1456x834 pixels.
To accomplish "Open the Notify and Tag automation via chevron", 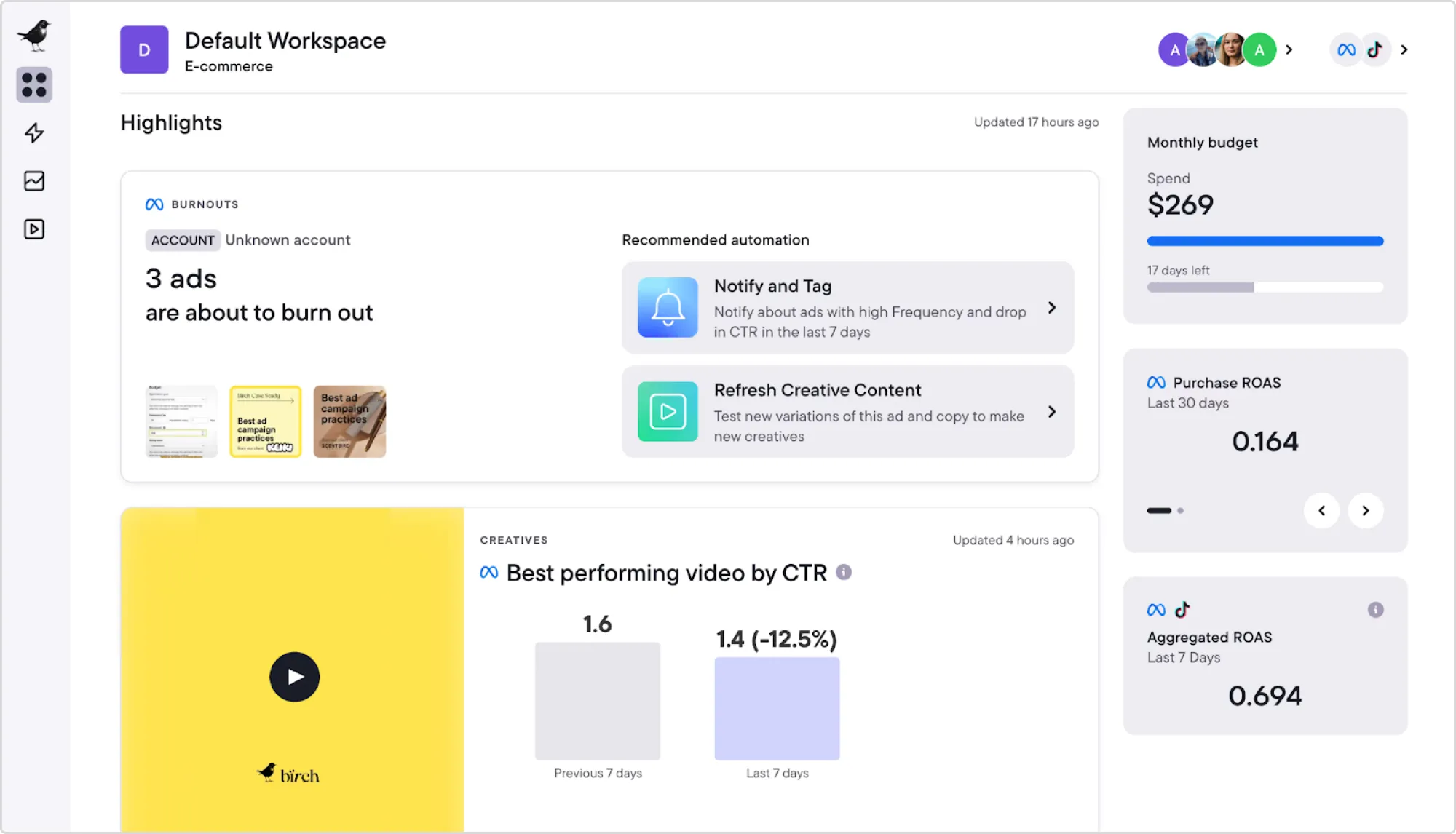I will click(1052, 308).
